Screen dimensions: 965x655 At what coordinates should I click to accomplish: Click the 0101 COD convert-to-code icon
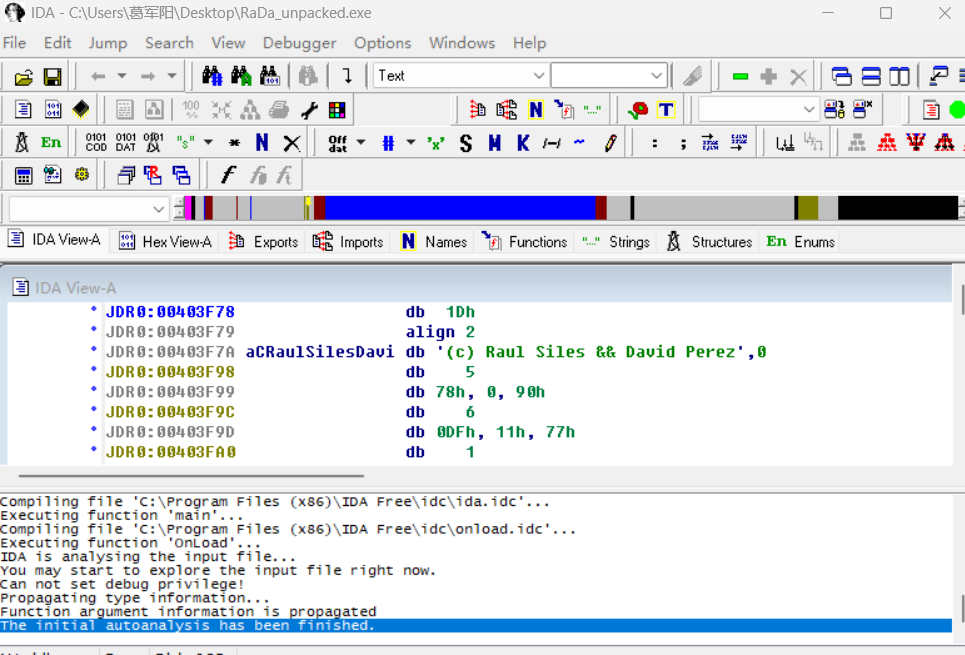[x=96, y=143]
